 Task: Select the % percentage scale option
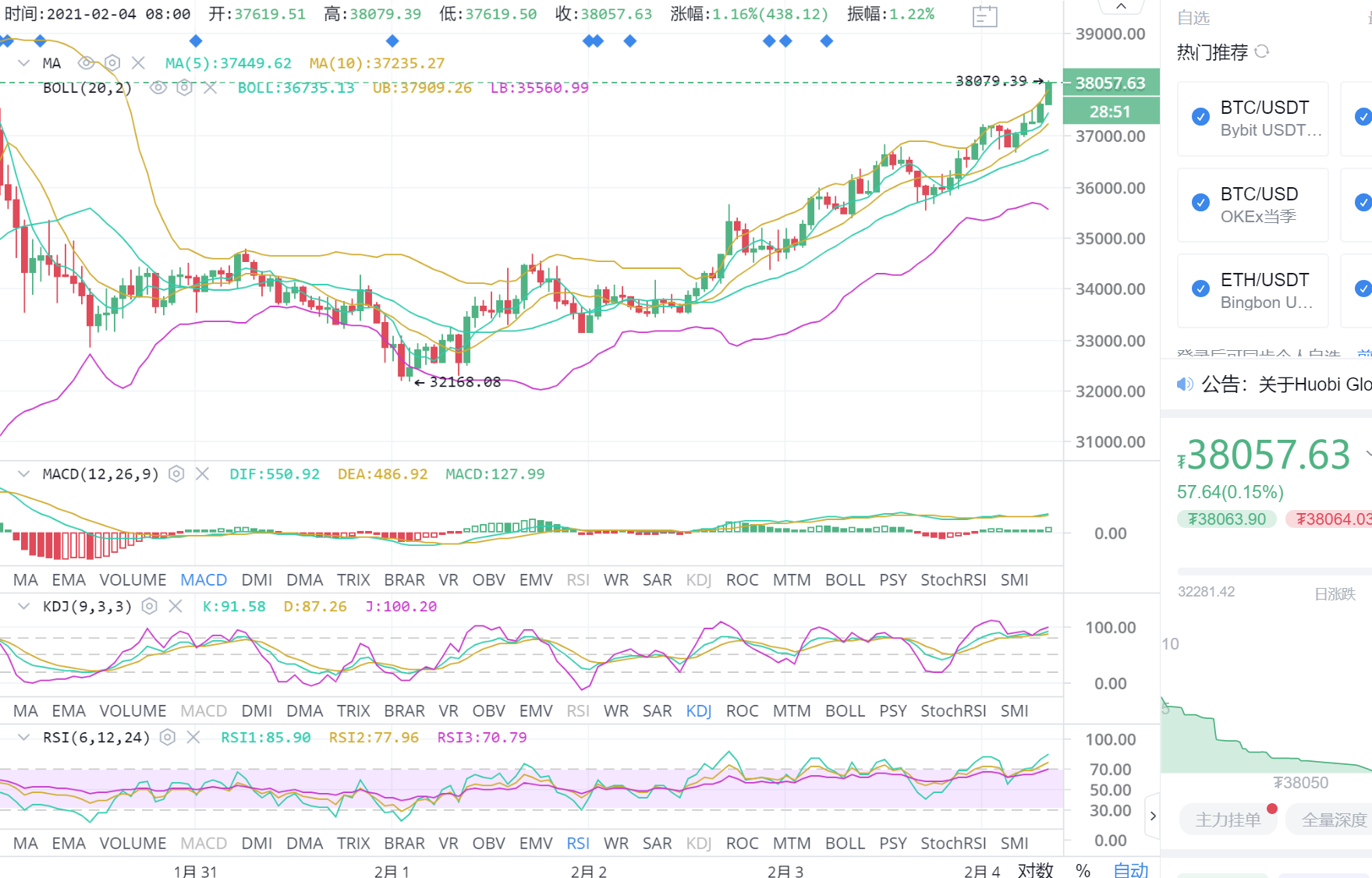[1082, 869]
